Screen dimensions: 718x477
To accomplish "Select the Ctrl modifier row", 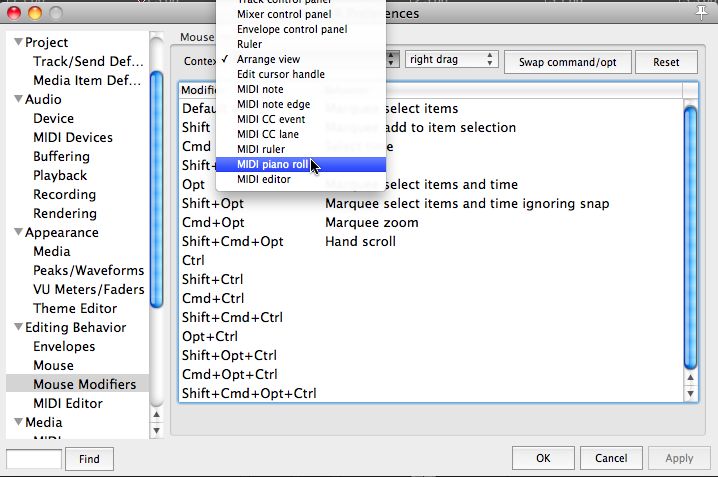I will (430, 260).
